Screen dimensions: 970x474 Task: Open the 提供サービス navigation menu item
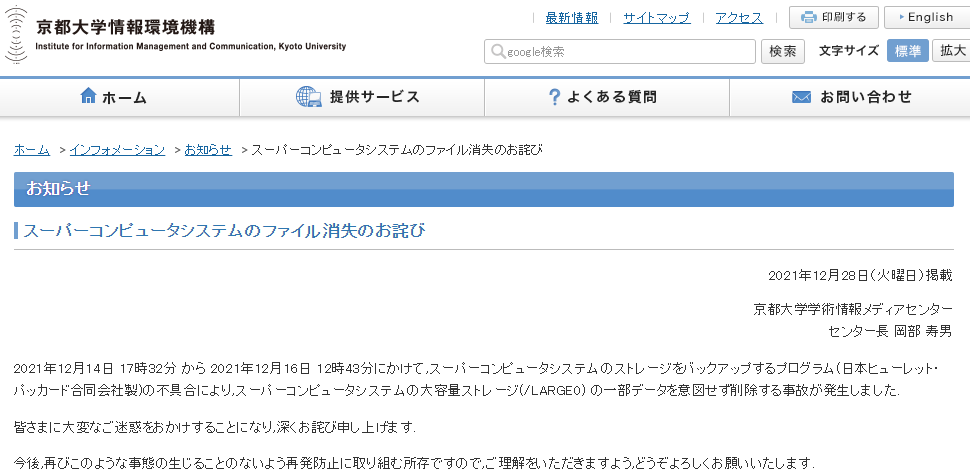pyautogui.click(x=362, y=97)
